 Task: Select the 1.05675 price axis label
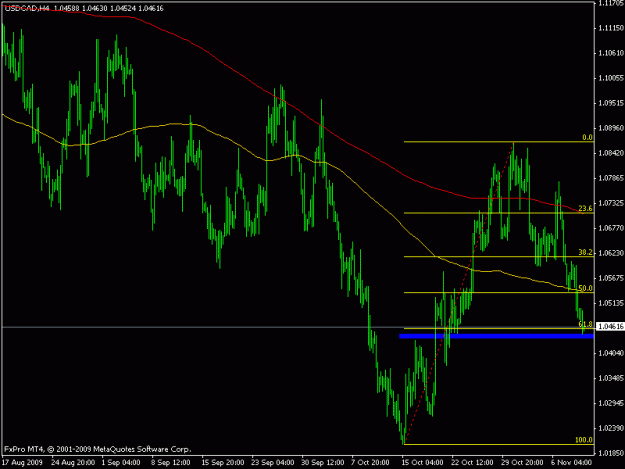[611, 278]
